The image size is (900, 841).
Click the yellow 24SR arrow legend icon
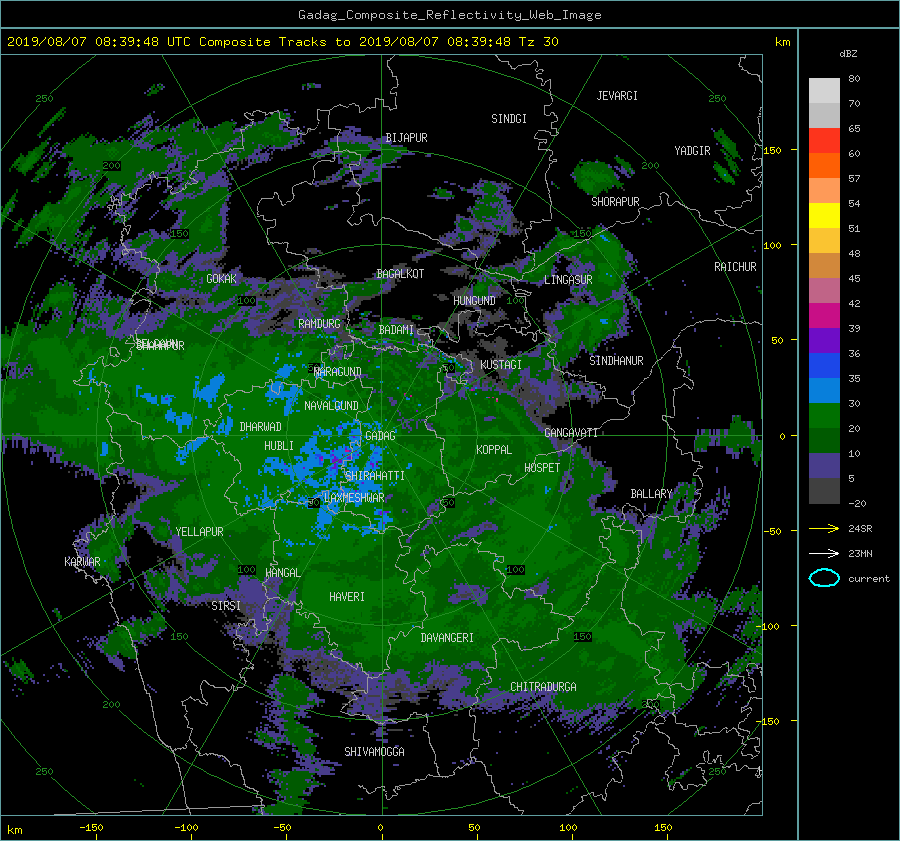(824, 528)
